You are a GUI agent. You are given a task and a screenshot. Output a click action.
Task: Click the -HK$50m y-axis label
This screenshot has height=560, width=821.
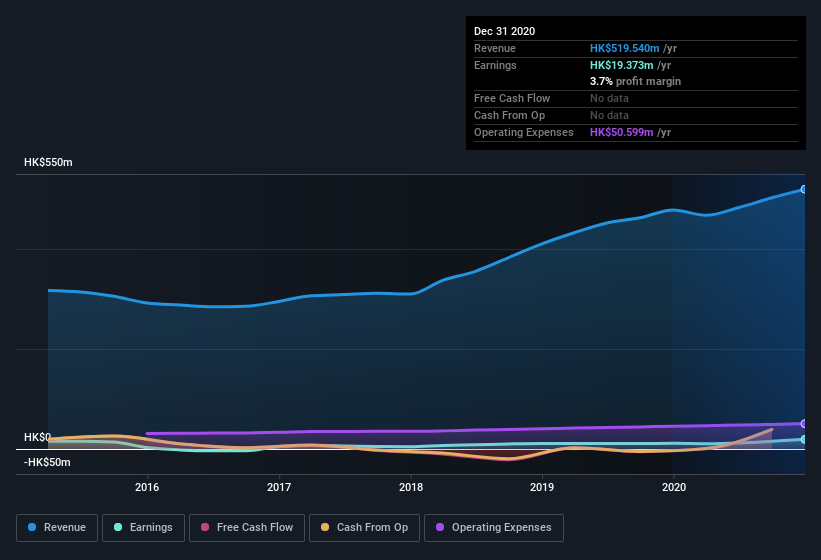click(x=47, y=462)
